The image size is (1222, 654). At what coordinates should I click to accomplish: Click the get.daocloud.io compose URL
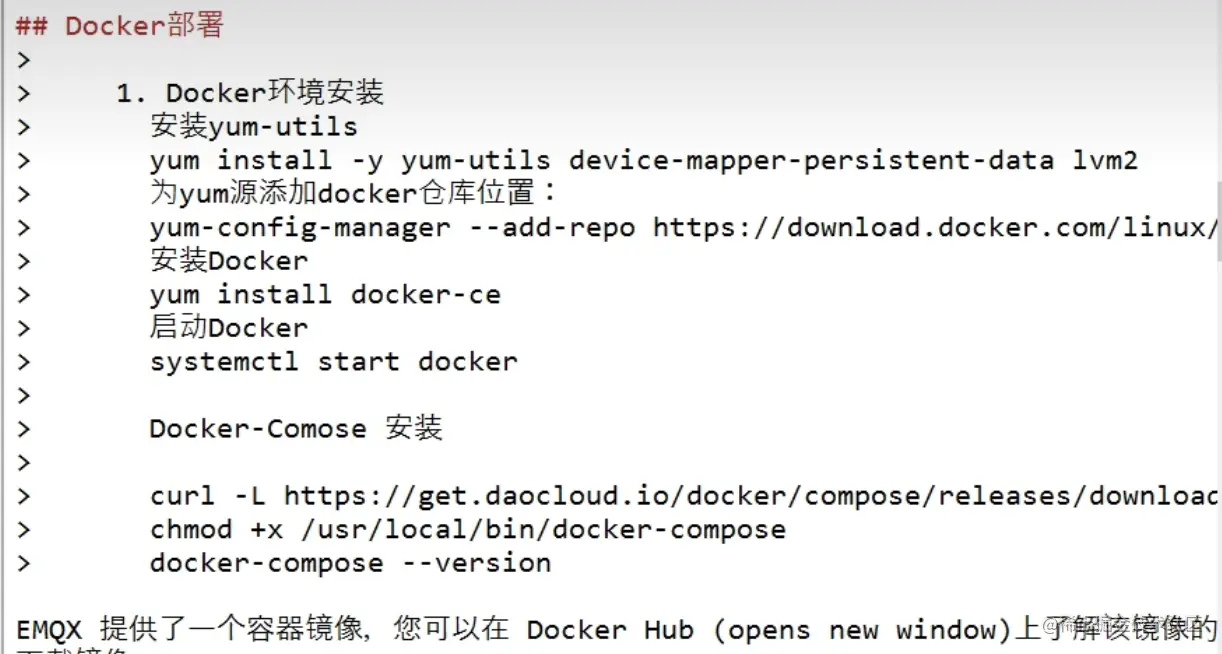click(750, 496)
